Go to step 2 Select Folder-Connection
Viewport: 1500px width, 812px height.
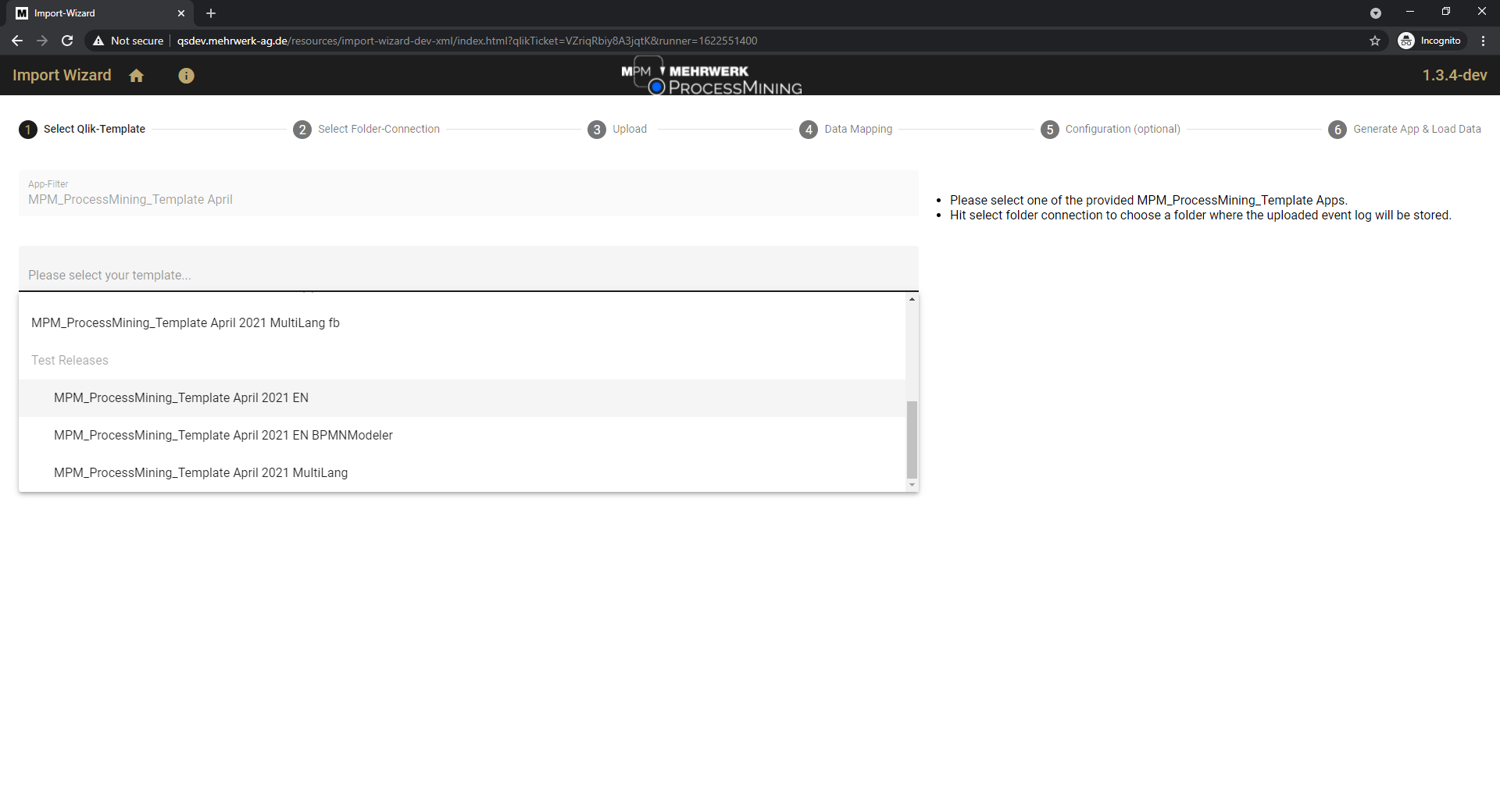tap(366, 129)
